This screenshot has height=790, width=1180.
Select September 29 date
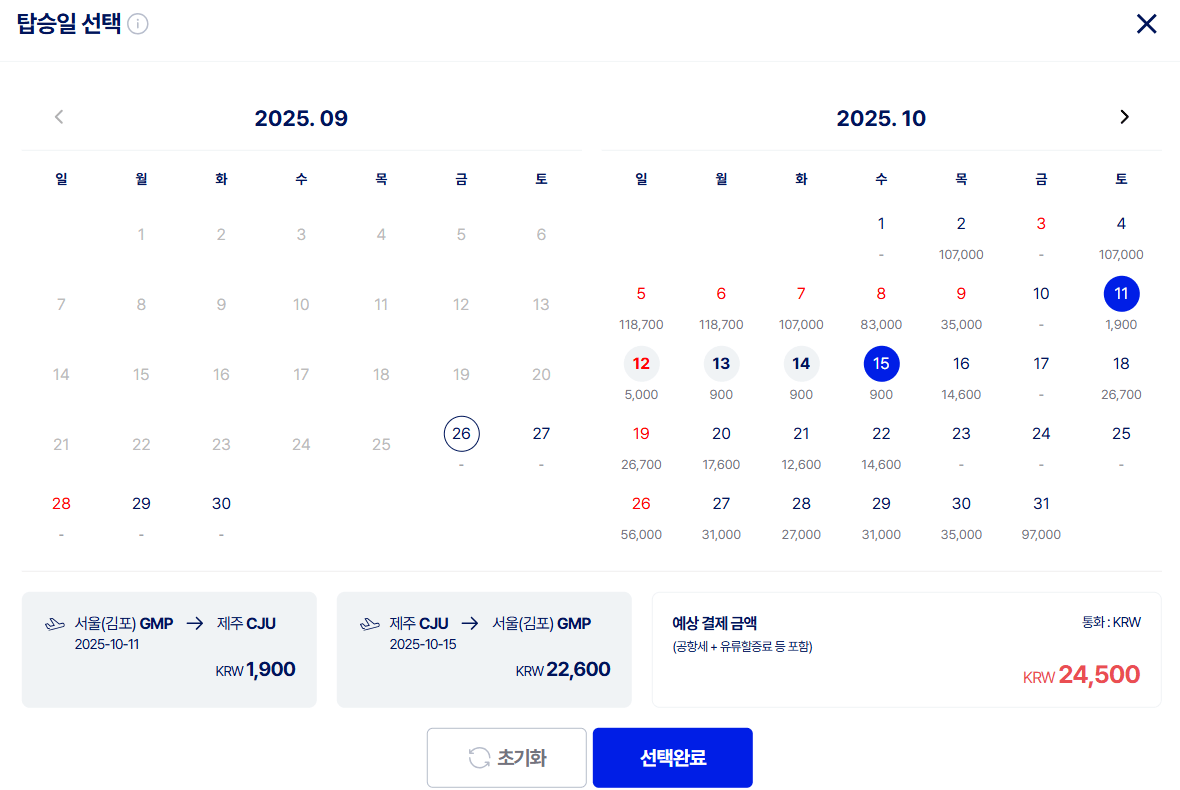coord(141,503)
